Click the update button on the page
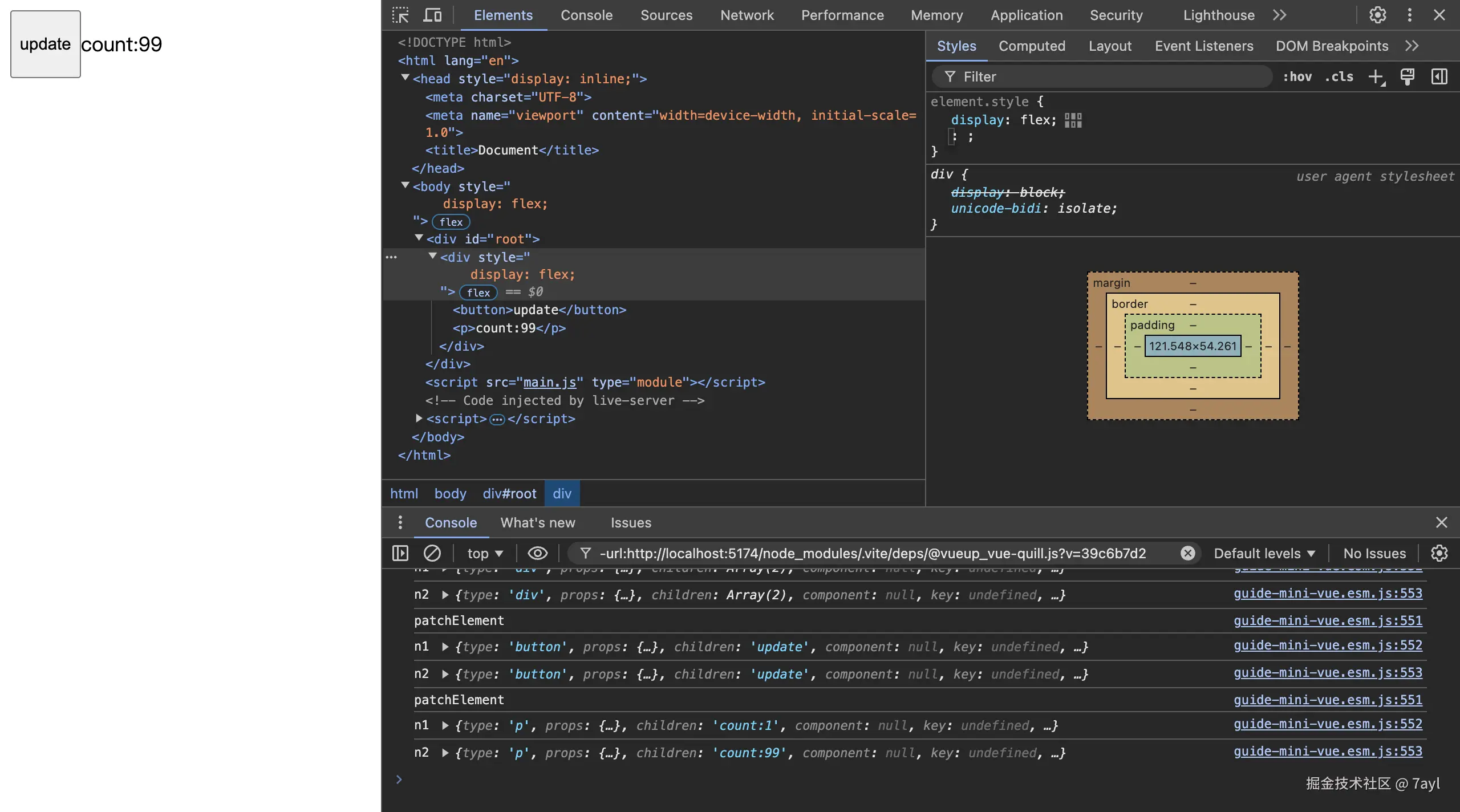 [46, 44]
